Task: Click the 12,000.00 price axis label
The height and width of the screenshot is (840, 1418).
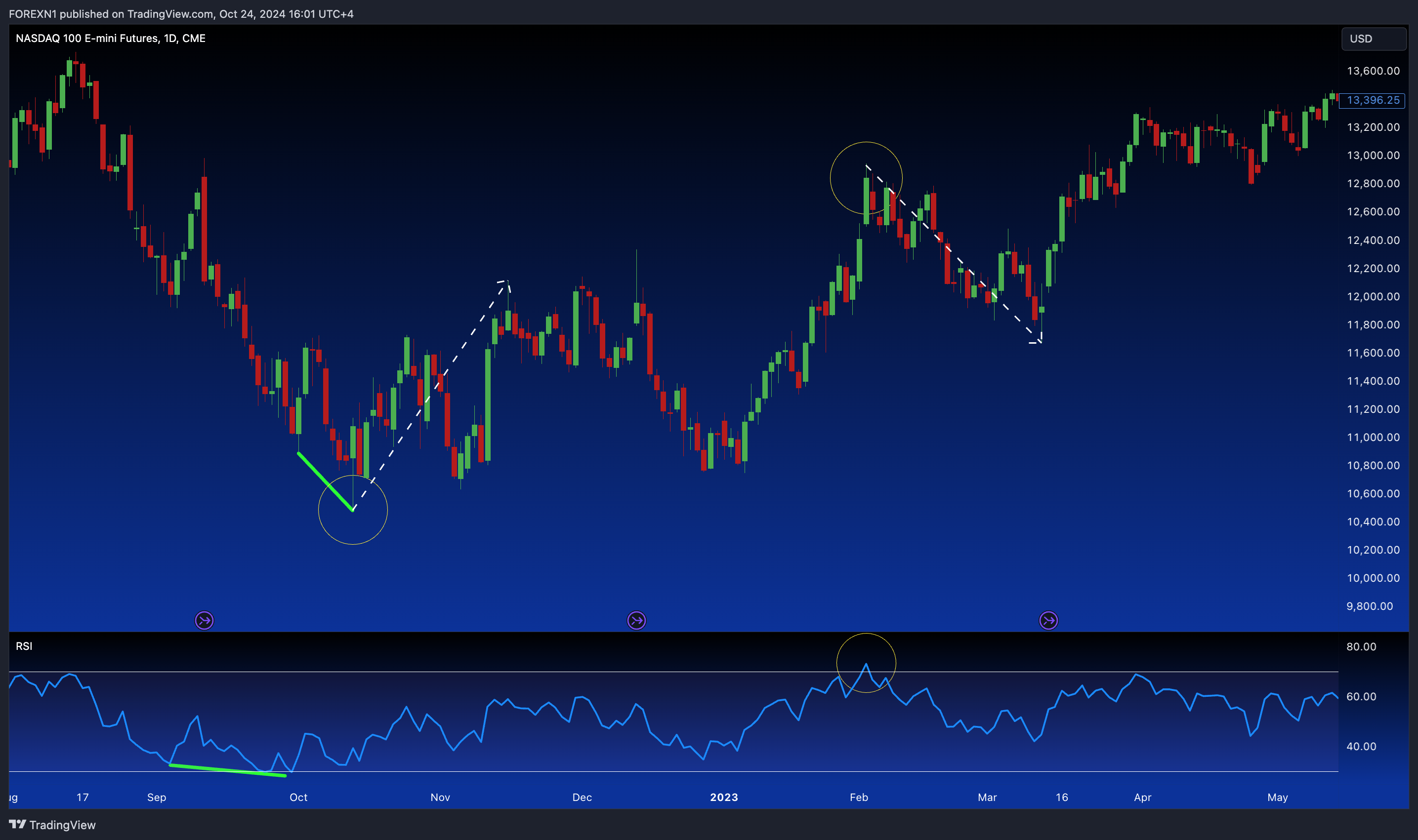Action: (1373, 297)
